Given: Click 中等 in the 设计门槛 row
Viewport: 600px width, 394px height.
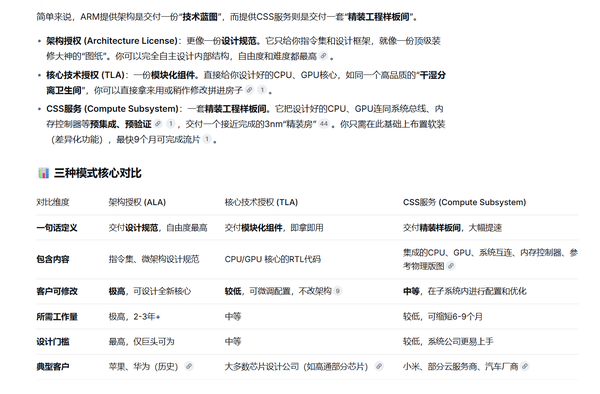Looking at the screenshot, I should point(233,342).
